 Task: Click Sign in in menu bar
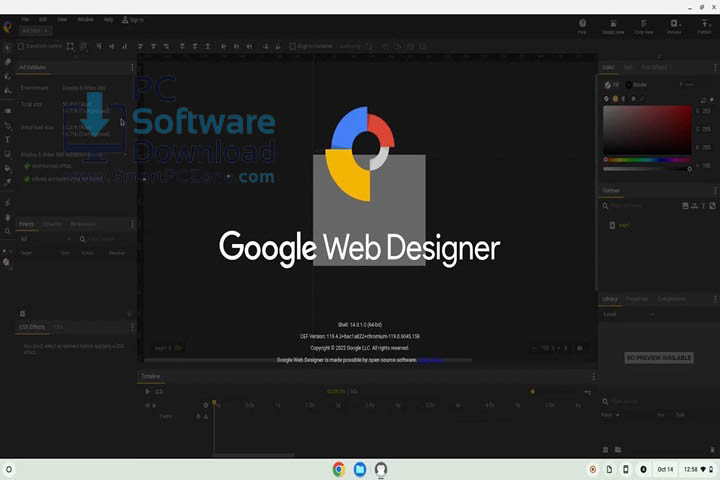pyautogui.click(x=133, y=20)
